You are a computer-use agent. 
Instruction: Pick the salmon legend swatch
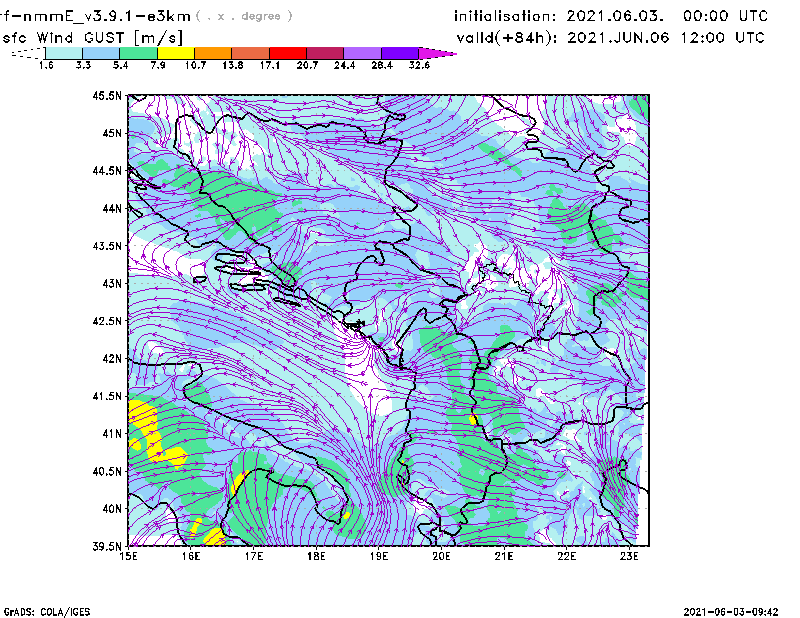click(x=251, y=53)
